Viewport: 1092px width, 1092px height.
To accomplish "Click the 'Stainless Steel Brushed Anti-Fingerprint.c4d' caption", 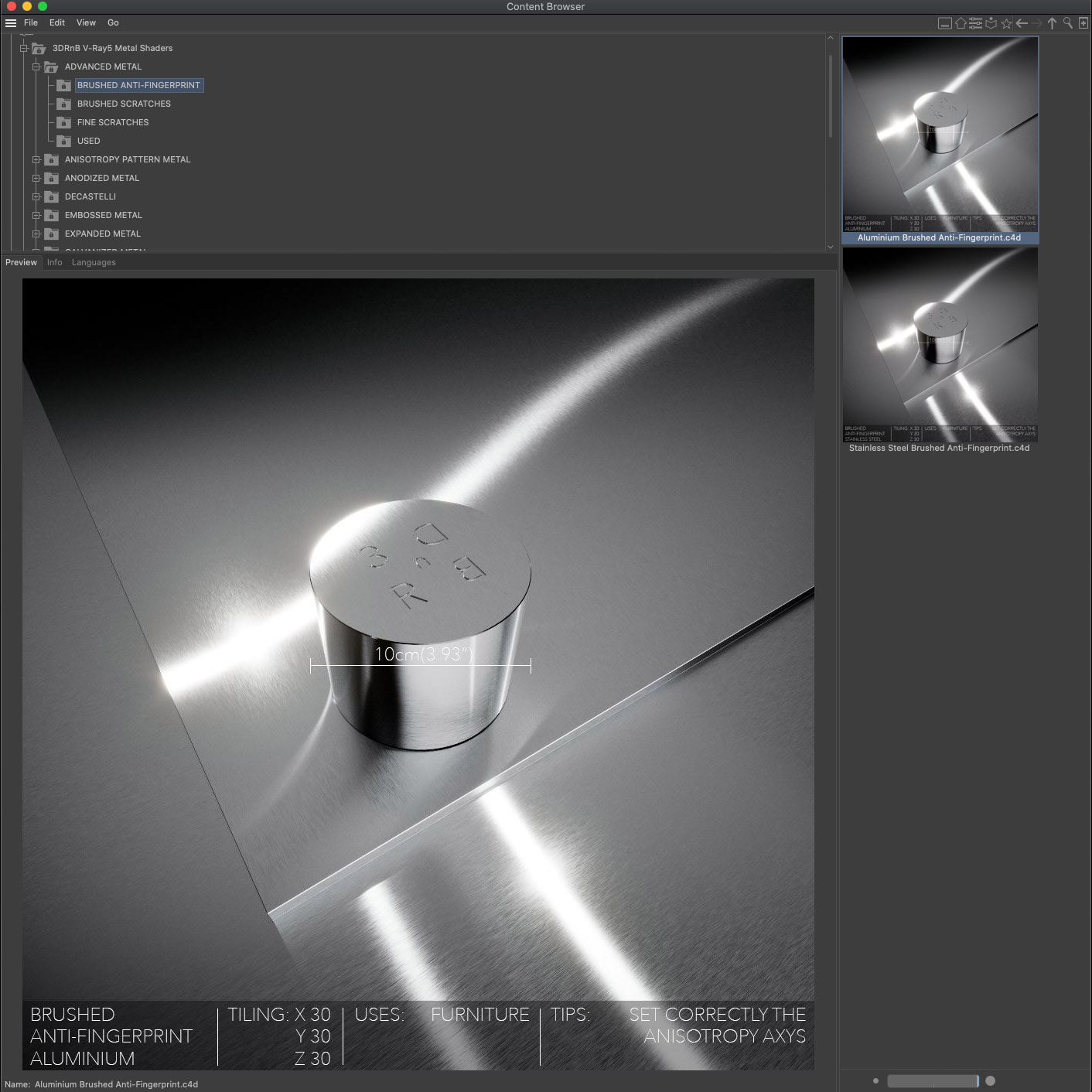I will pyautogui.click(x=940, y=449).
